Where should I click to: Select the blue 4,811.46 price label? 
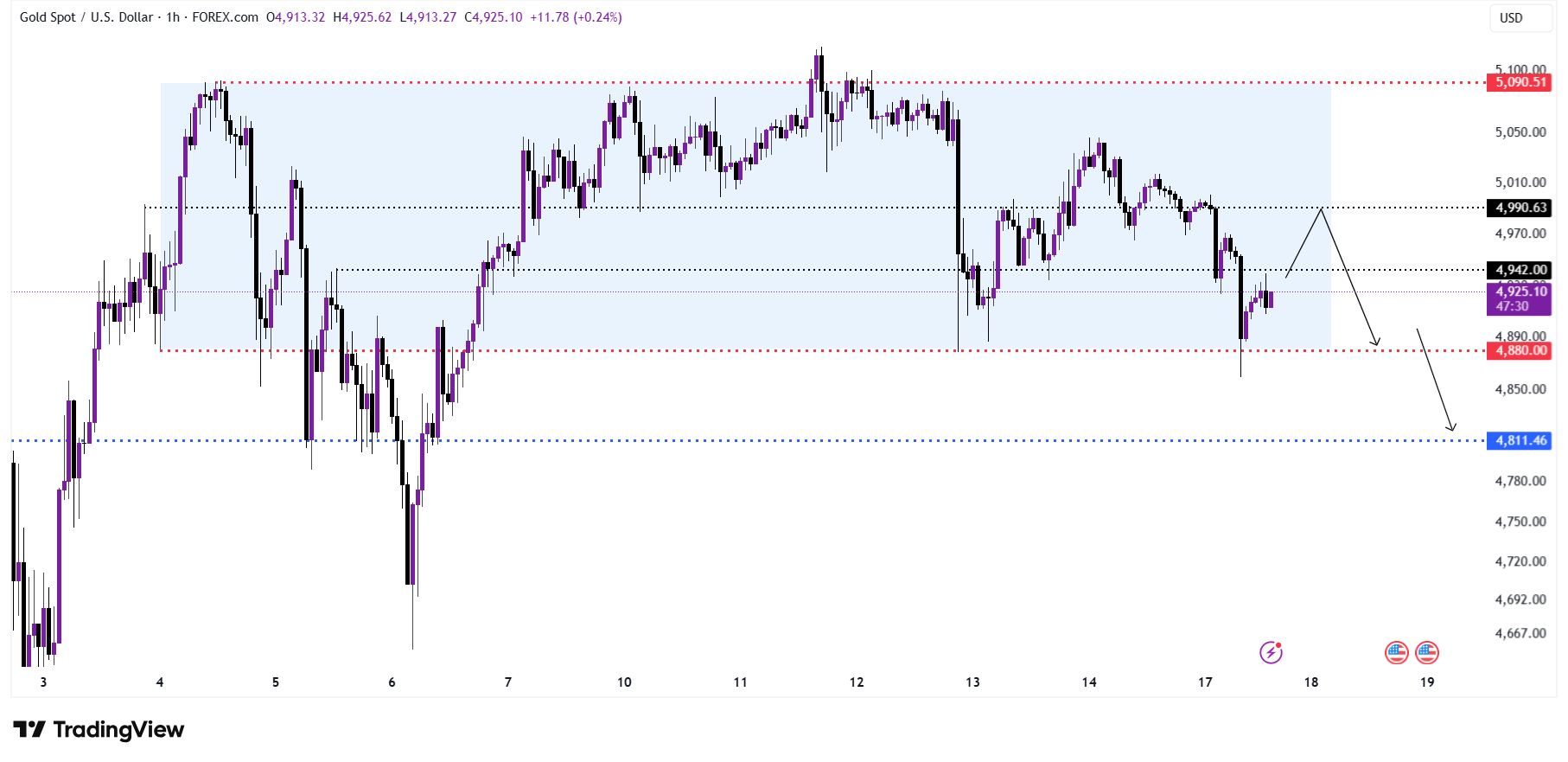click(1519, 440)
